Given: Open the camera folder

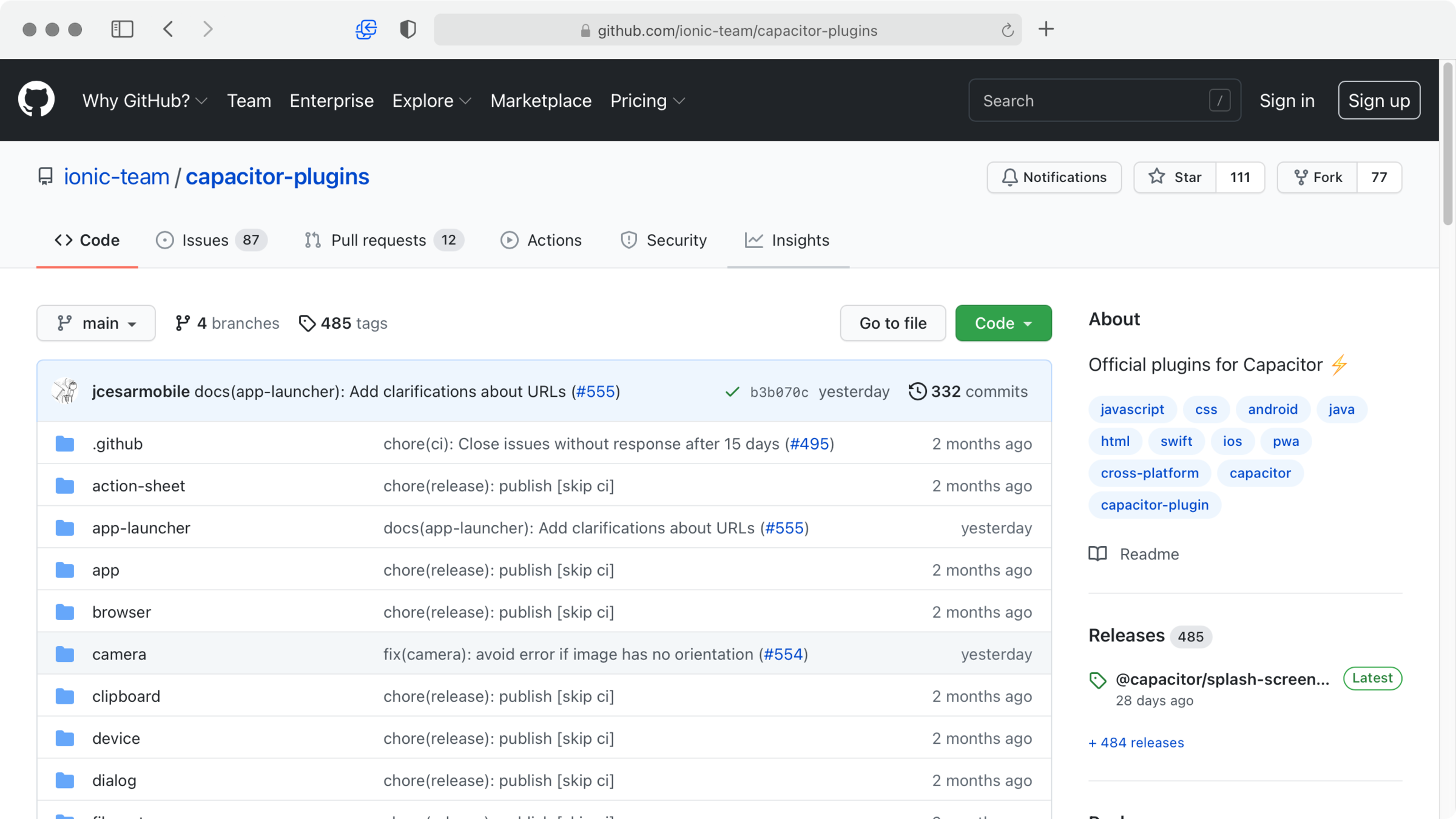Looking at the screenshot, I should tap(119, 654).
